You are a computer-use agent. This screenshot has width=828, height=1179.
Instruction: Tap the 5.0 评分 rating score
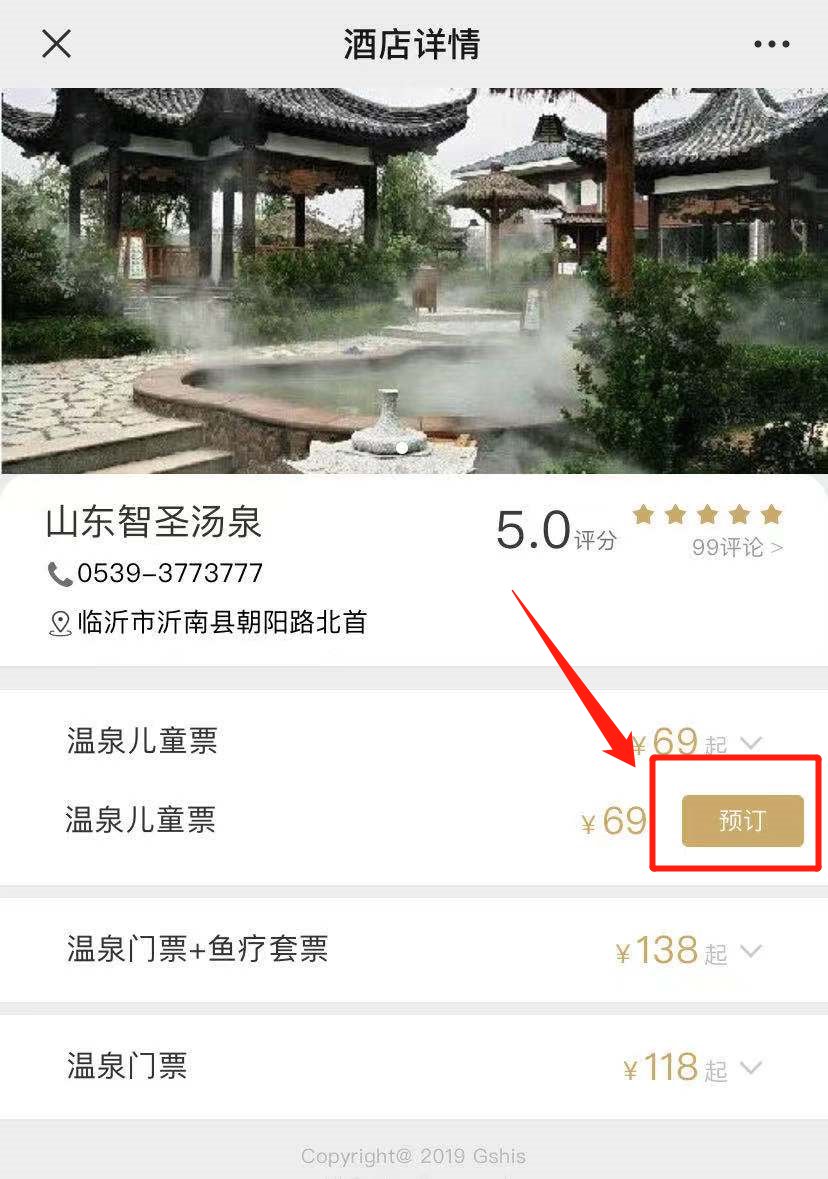[556, 530]
